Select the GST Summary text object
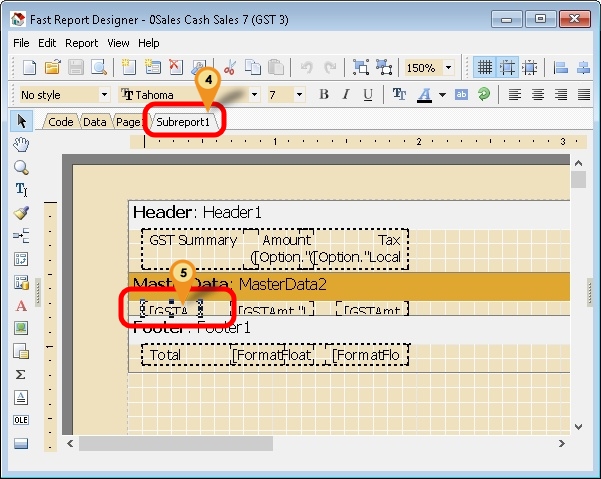This screenshot has width=601, height=479. (x=193, y=240)
